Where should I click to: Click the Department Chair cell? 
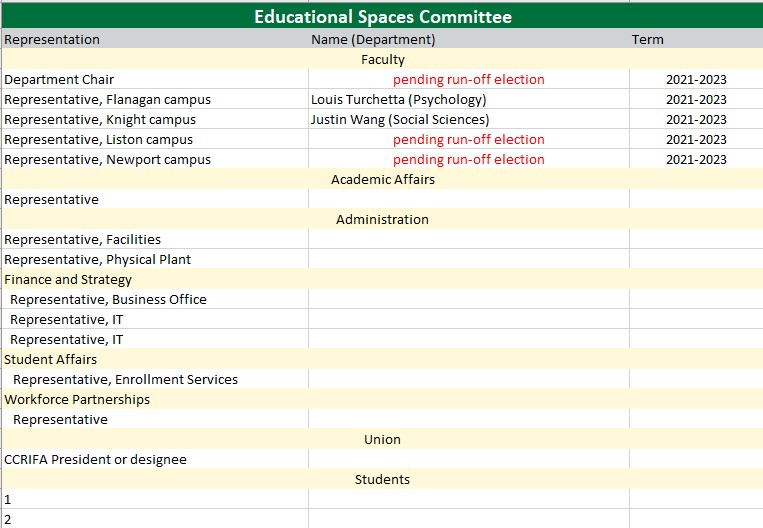click(x=59, y=80)
